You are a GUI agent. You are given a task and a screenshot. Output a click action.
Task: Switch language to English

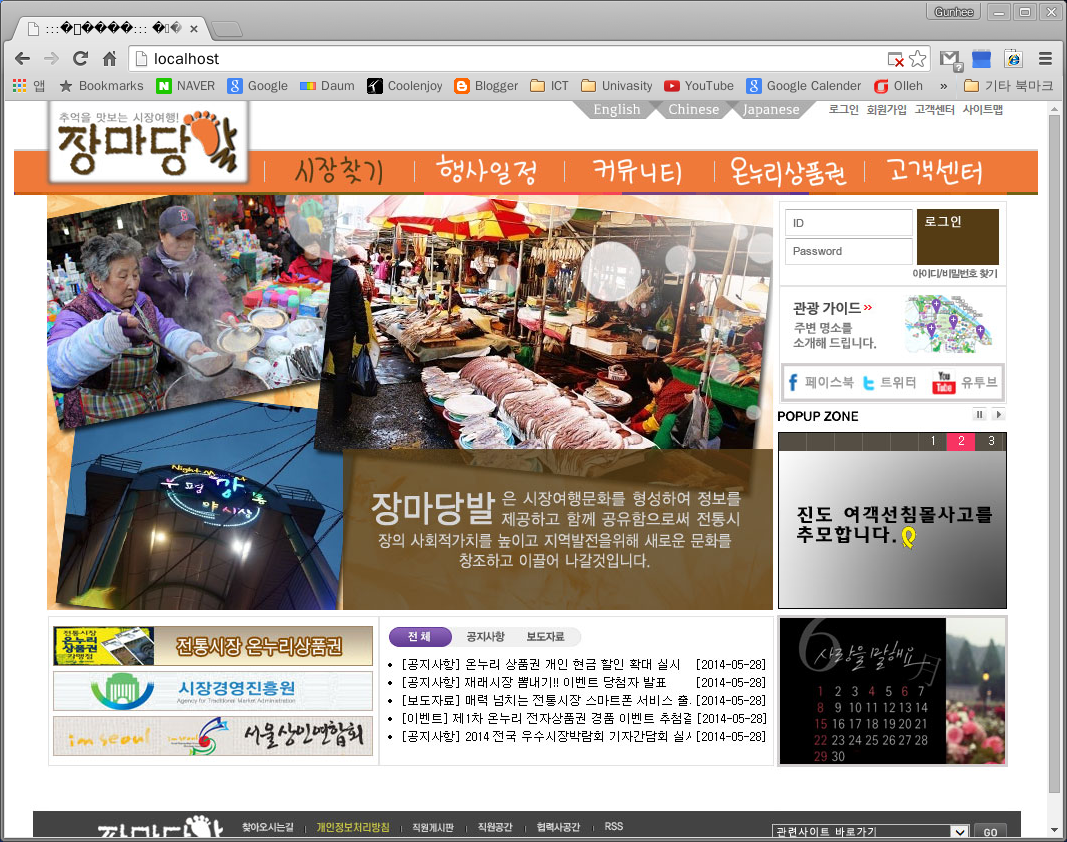coord(617,110)
